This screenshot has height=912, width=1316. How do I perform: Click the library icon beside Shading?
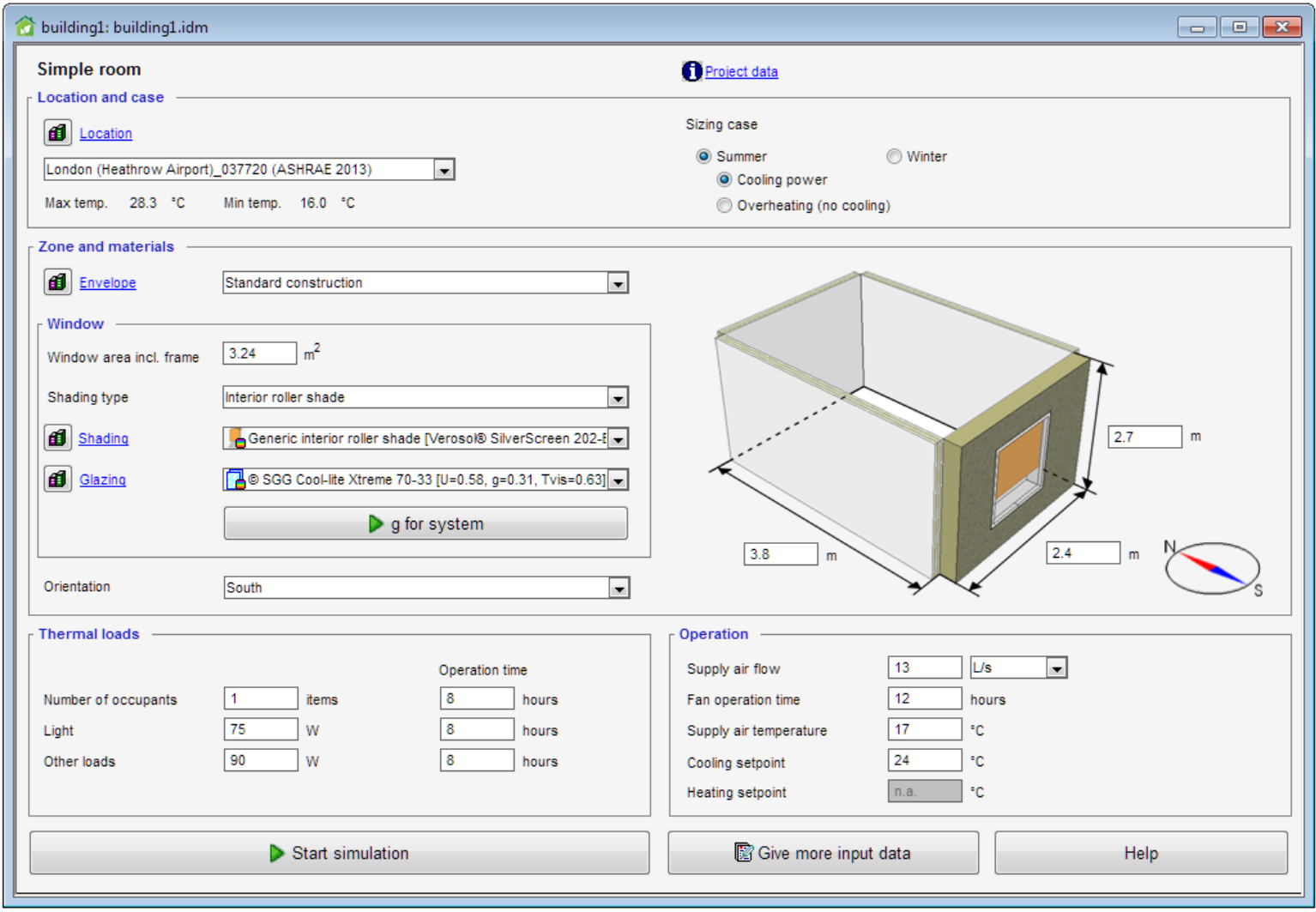pyautogui.click(x=57, y=438)
